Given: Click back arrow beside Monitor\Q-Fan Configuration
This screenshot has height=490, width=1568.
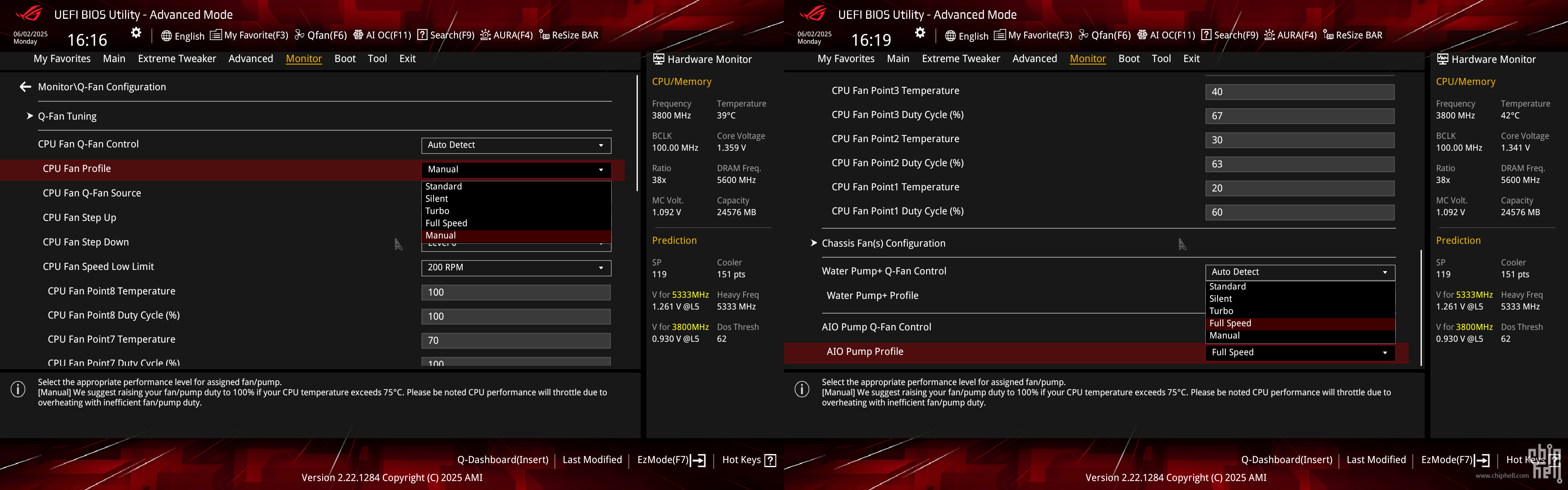Looking at the screenshot, I should (x=25, y=87).
